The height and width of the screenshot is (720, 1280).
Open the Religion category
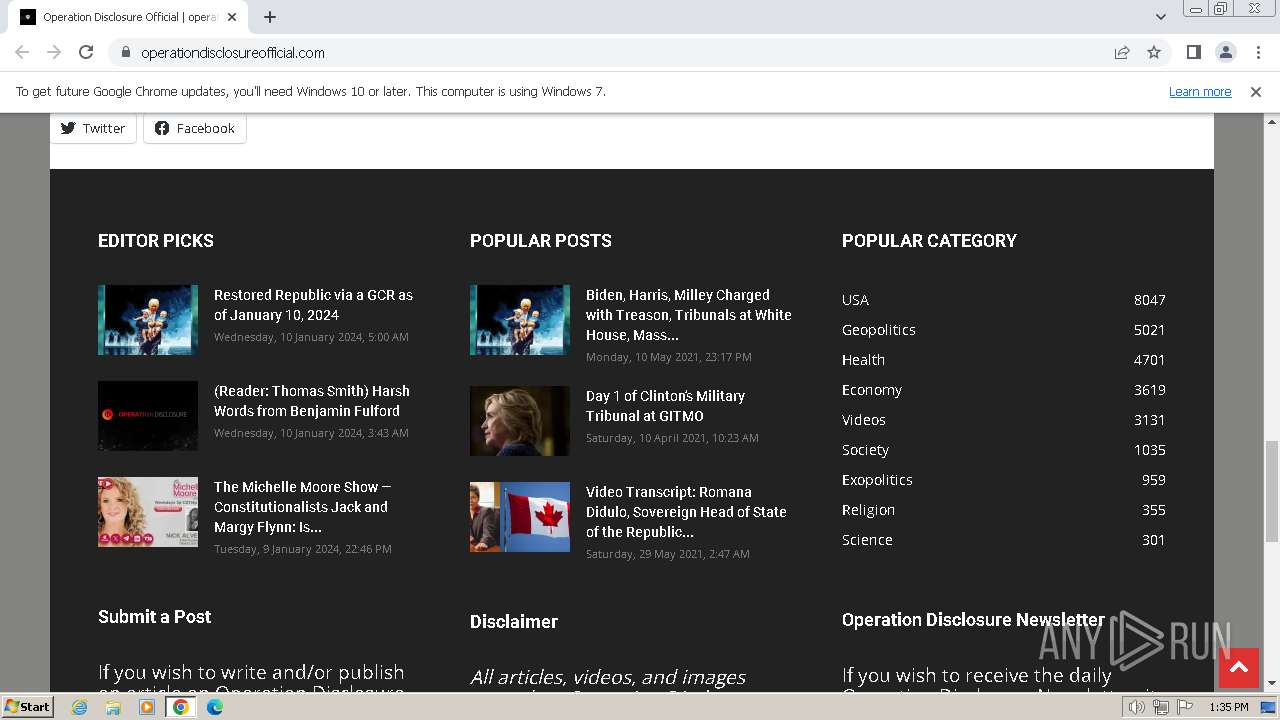point(868,510)
